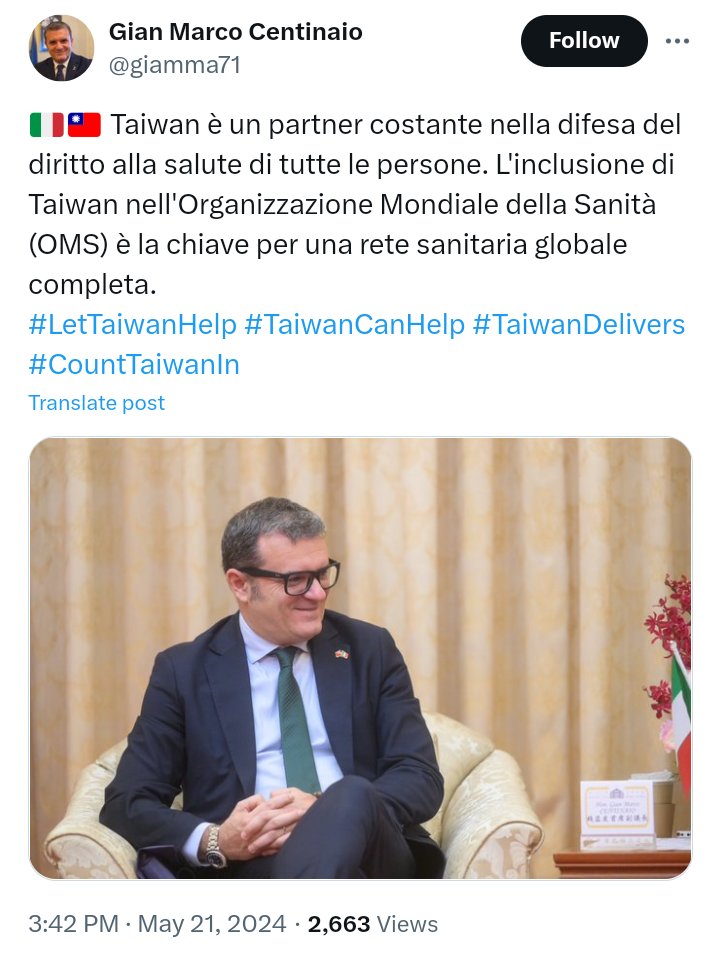This screenshot has width=720, height=958.
Task: Click the Taiwan flag emoji in the post
Action: click(84, 125)
